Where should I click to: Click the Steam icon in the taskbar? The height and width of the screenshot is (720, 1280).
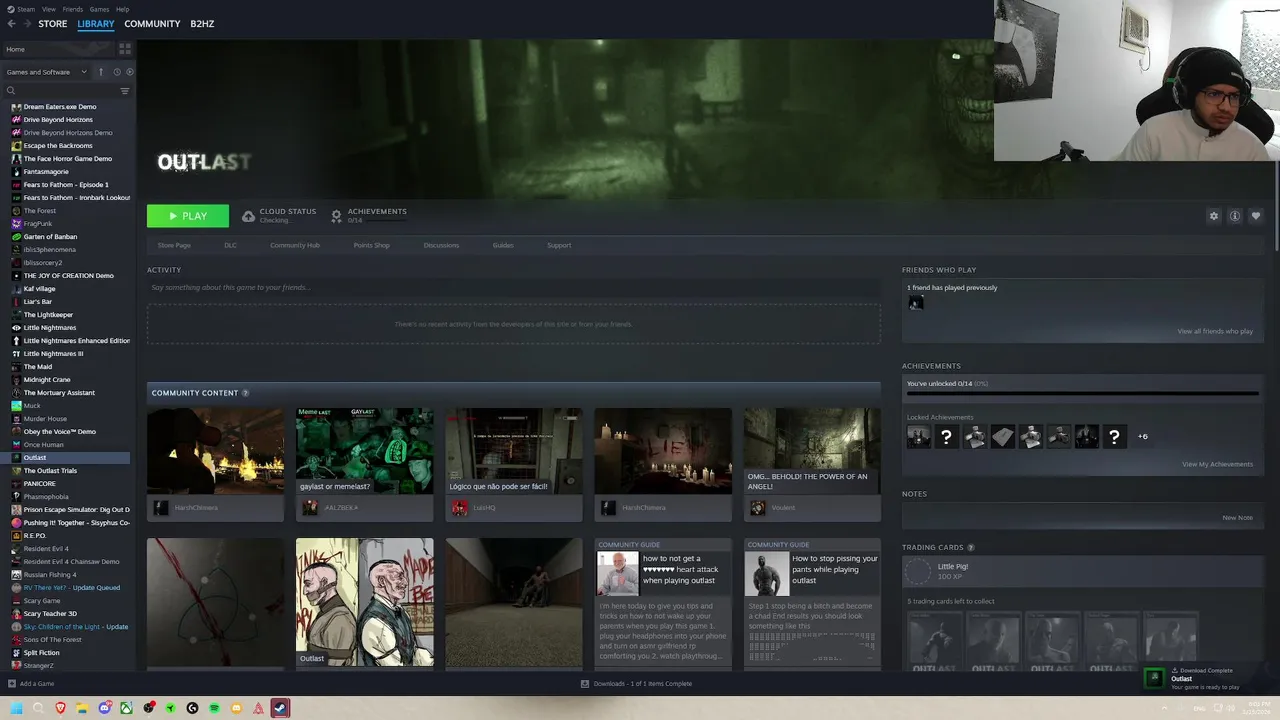(x=280, y=708)
